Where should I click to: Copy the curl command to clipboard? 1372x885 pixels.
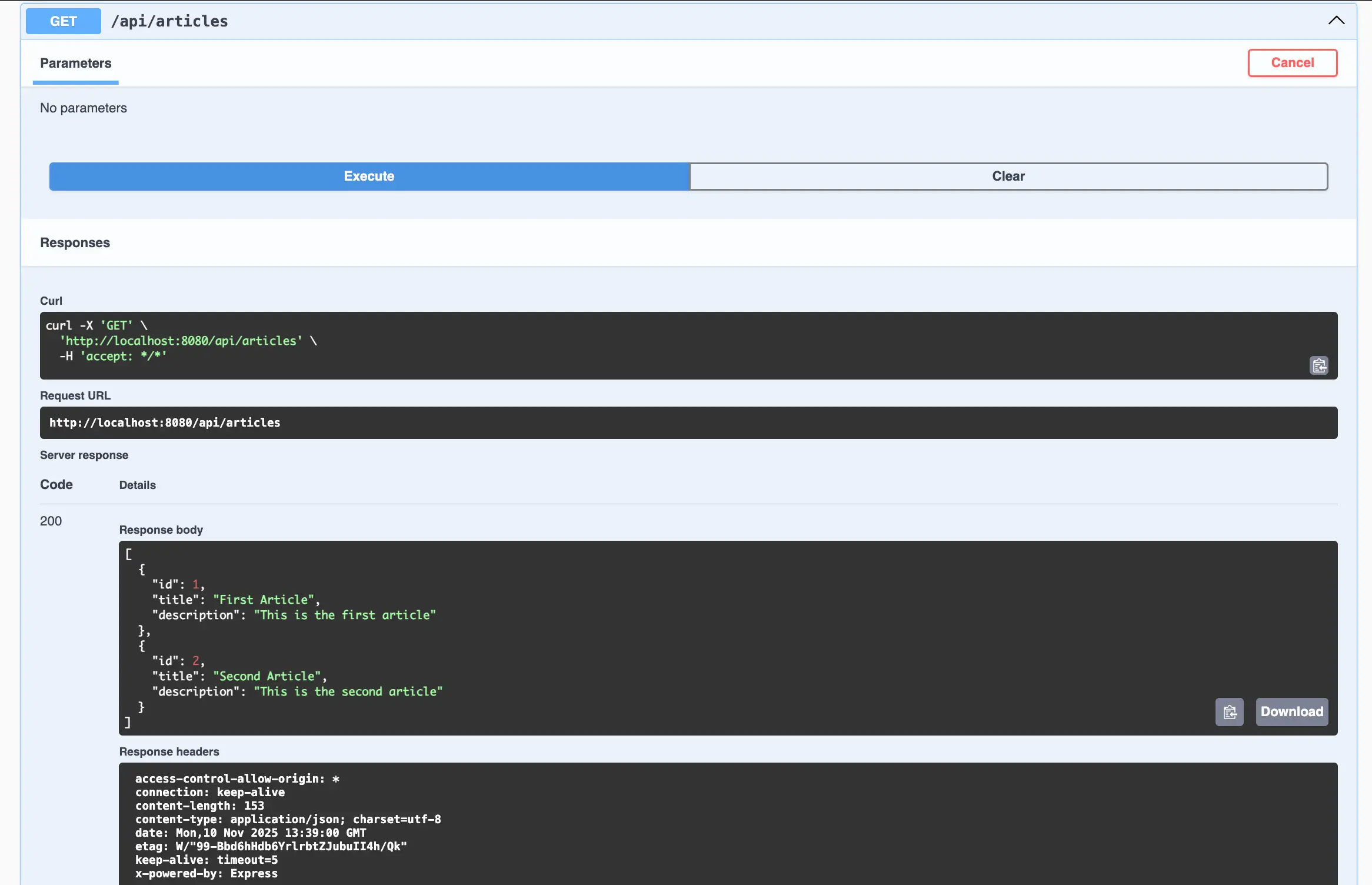[x=1319, y=365]
